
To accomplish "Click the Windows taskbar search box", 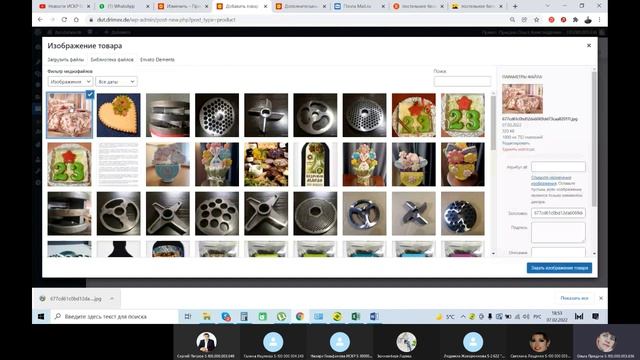I will pyautogui.click(x=114, y=316).
